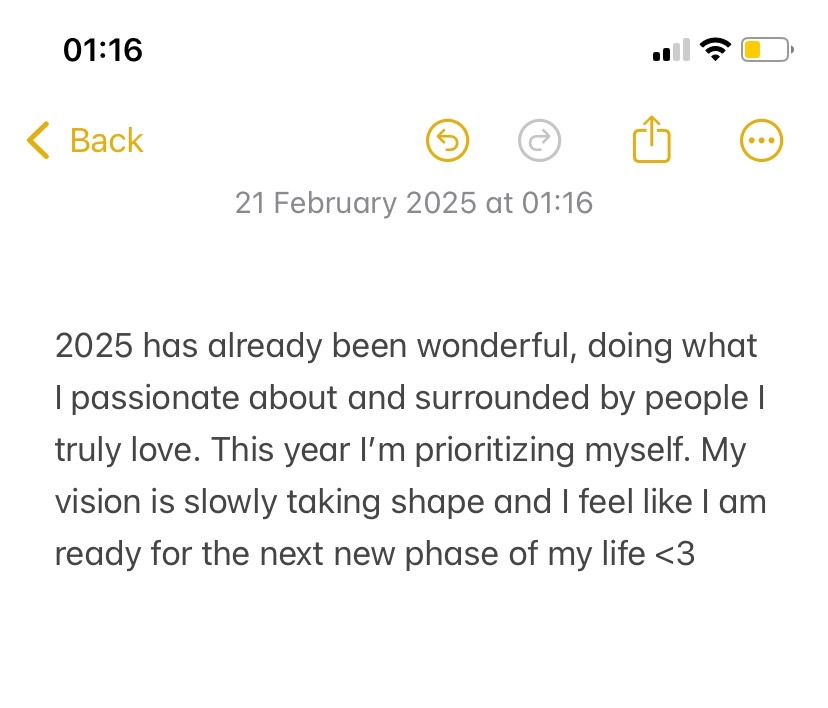Tap the word "phase" in last line
Image resolution: width=828 pixels, height=708 pixels.
pyautogui.click(x=451, y=554)
